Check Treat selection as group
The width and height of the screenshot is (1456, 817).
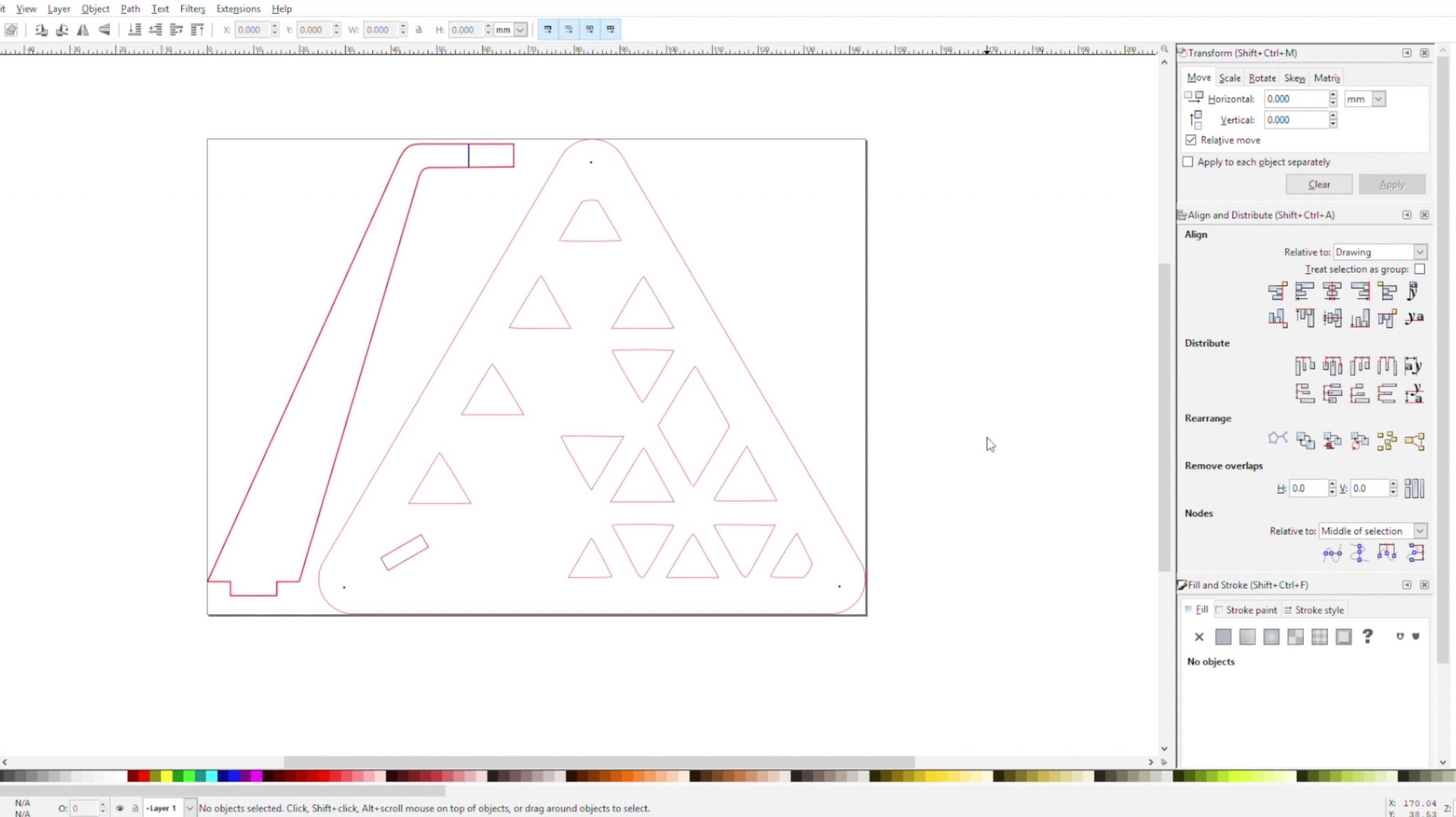pos(1420,269)
